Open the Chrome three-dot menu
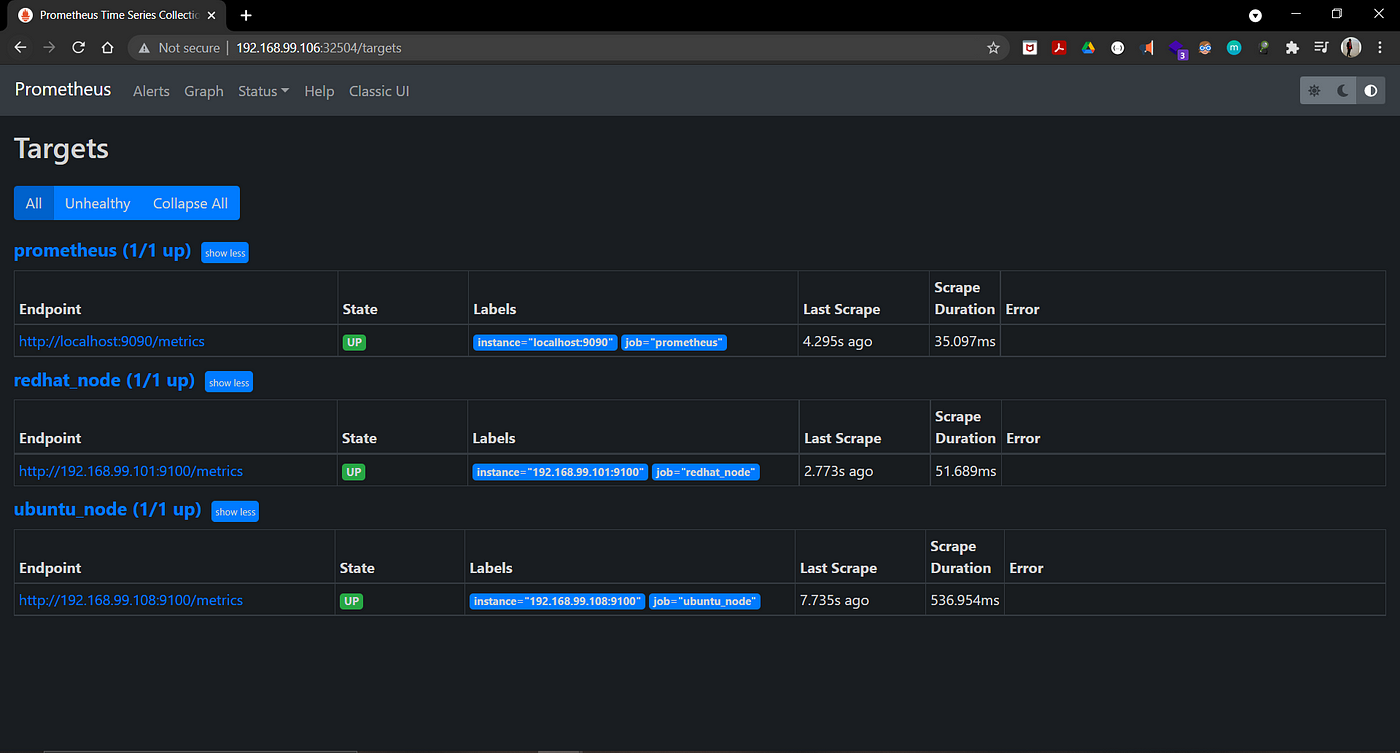This screenshot has width=1400, height=753. (1380, 47)
